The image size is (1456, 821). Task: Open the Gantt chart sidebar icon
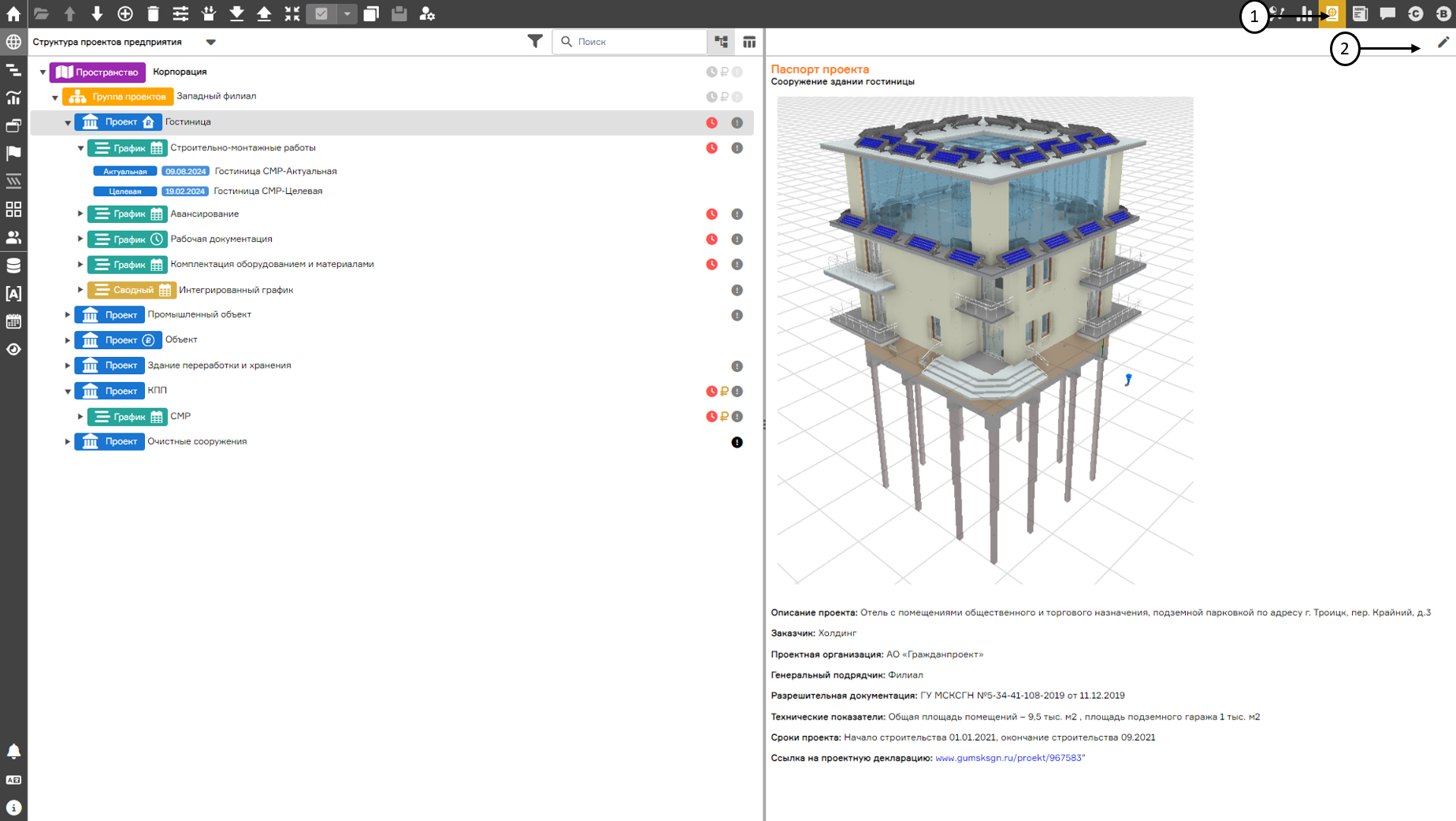(13, 70)
